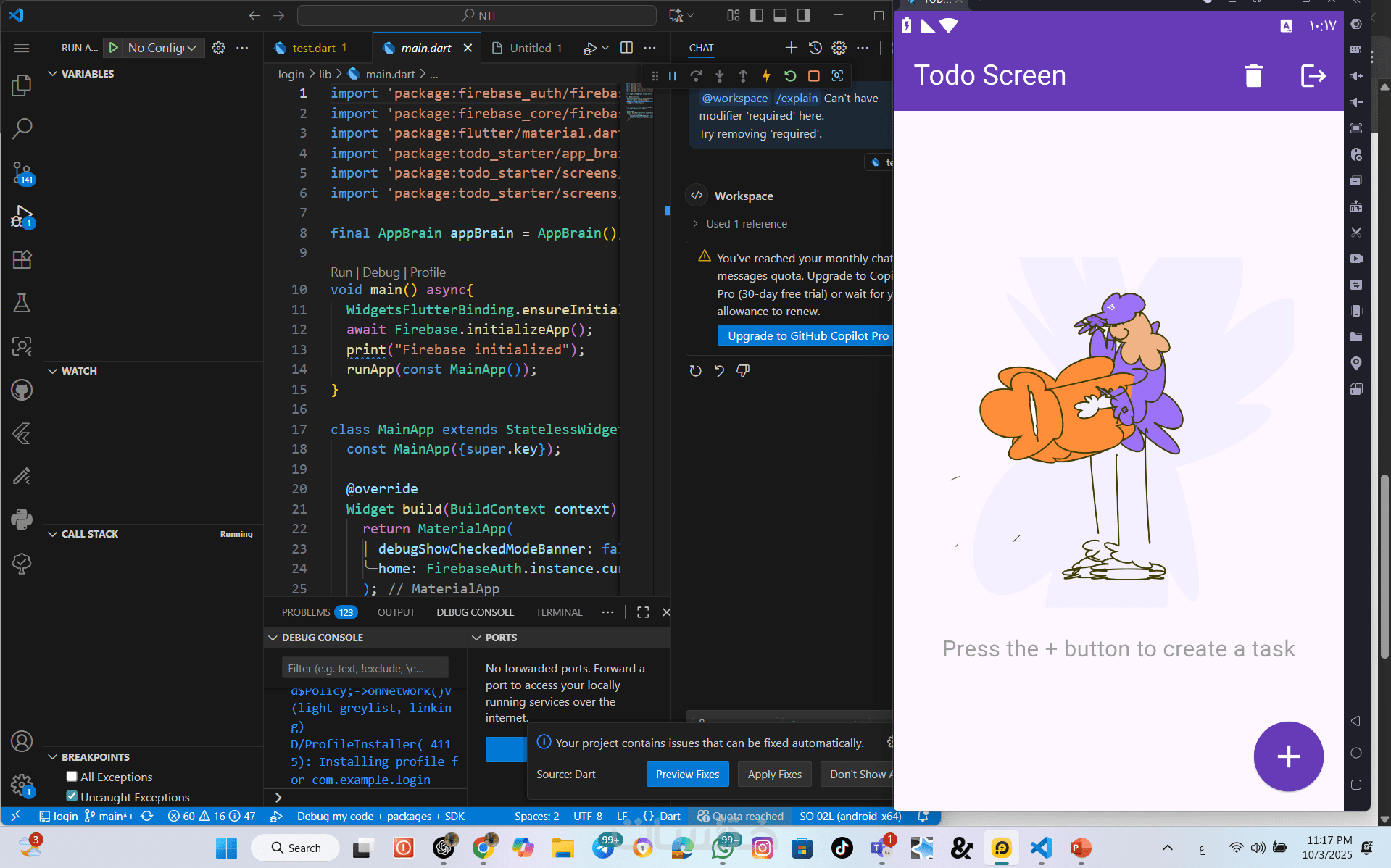The image size is (1391, 868).
Task: Open the Windows Start menu
Action: [226, 848]
